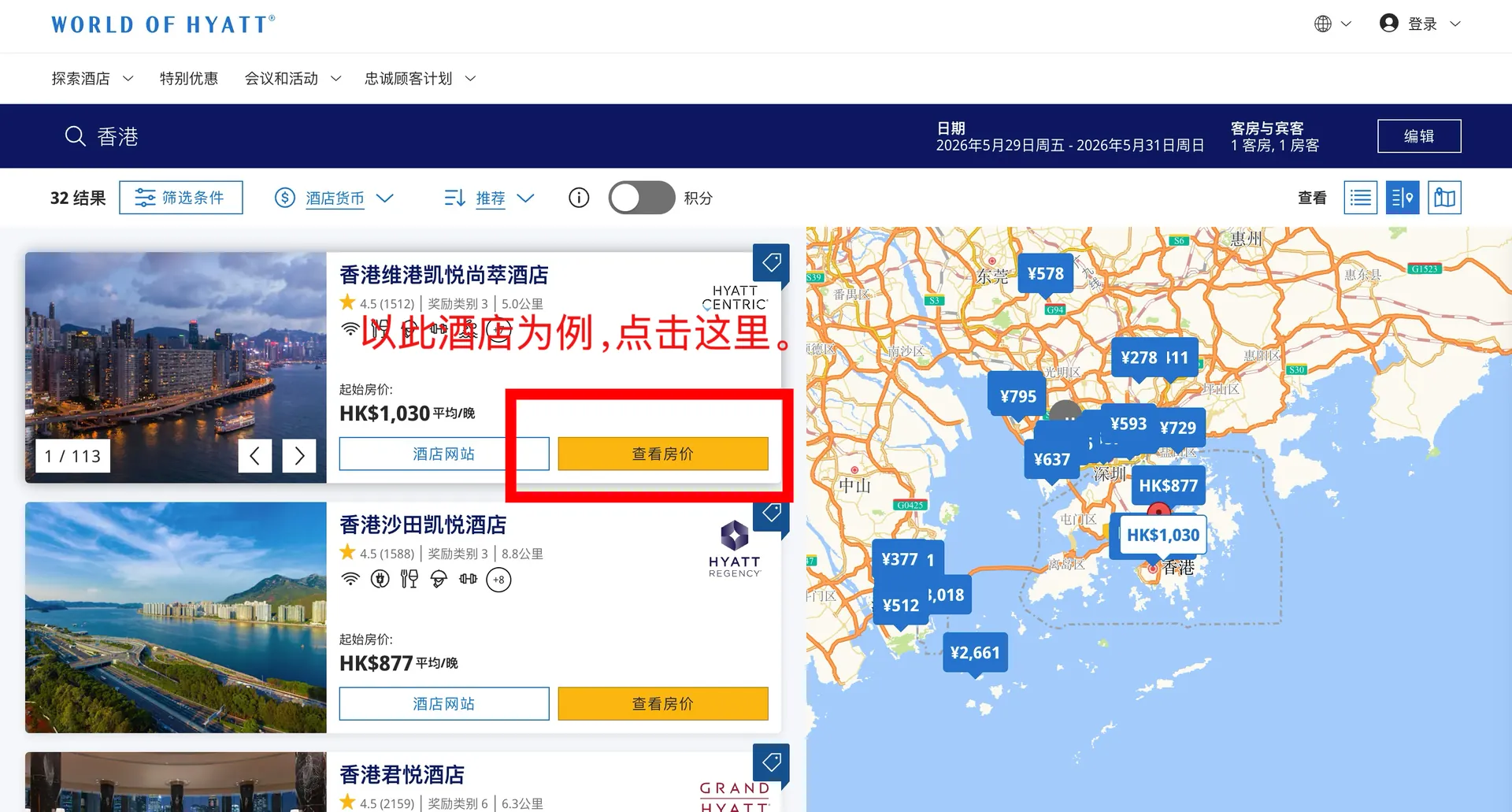Select the ¥729 map price marker
This screenshot has height=812, width=1512.
point(1178,428)
